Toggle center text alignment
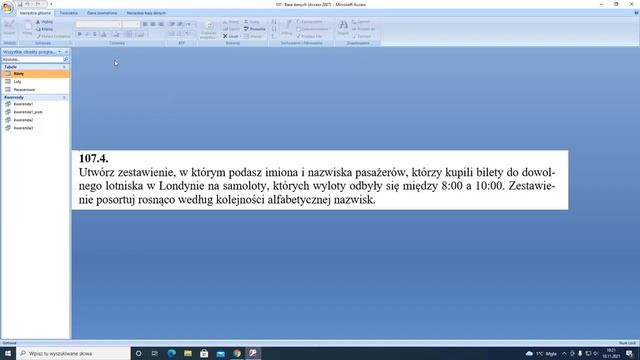 click(153, 24)
